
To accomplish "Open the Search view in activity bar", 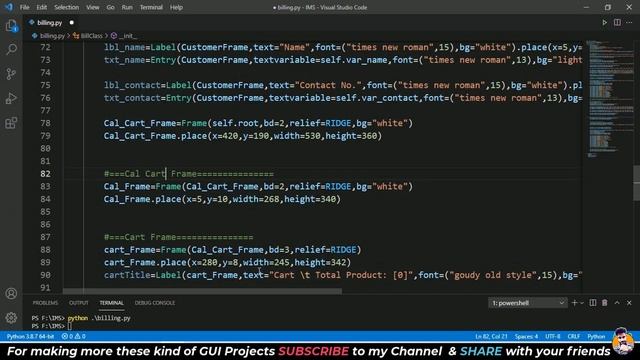I will (x=11, y=49).
